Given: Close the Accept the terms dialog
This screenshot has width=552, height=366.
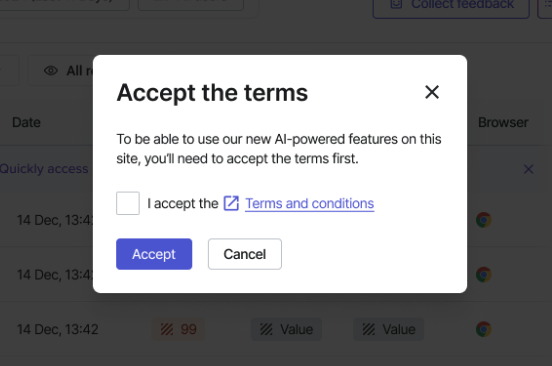Looking at the screenshot, I should tap(432, 92).
